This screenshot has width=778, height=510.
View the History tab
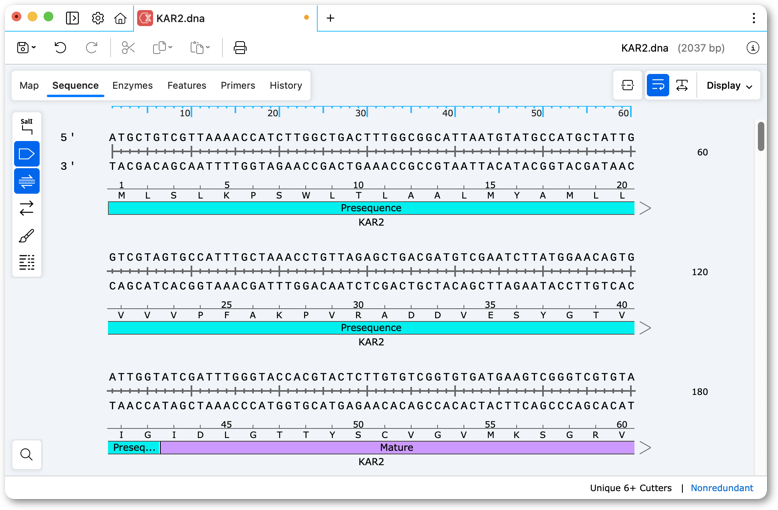pyautogui.click(x=286, y=85)
